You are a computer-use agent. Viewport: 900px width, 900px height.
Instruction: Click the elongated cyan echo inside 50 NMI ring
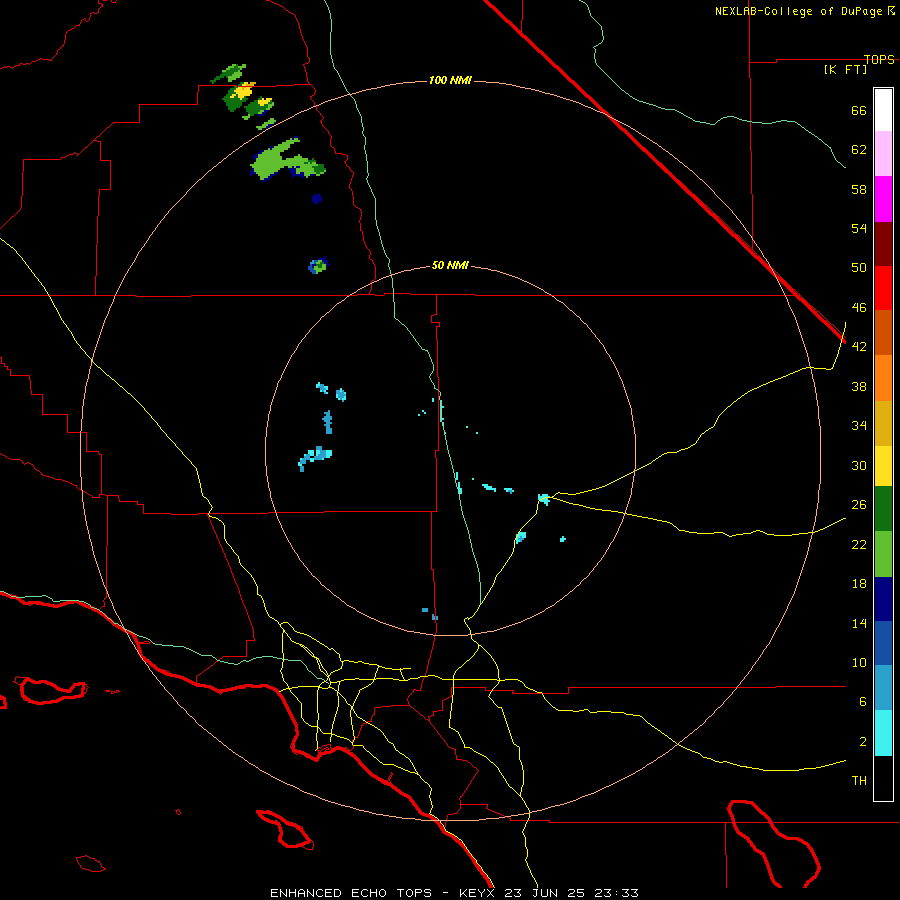pos(315,457)
